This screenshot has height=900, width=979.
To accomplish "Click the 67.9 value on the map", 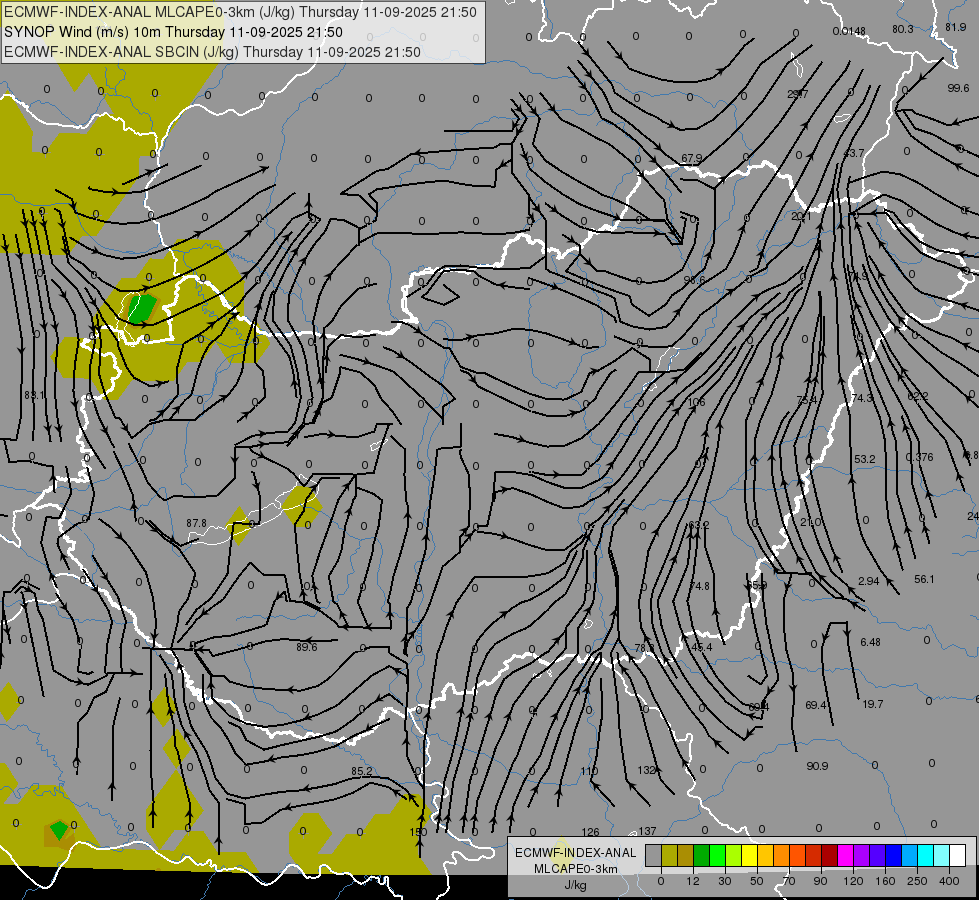I will [x=692, y=159].
